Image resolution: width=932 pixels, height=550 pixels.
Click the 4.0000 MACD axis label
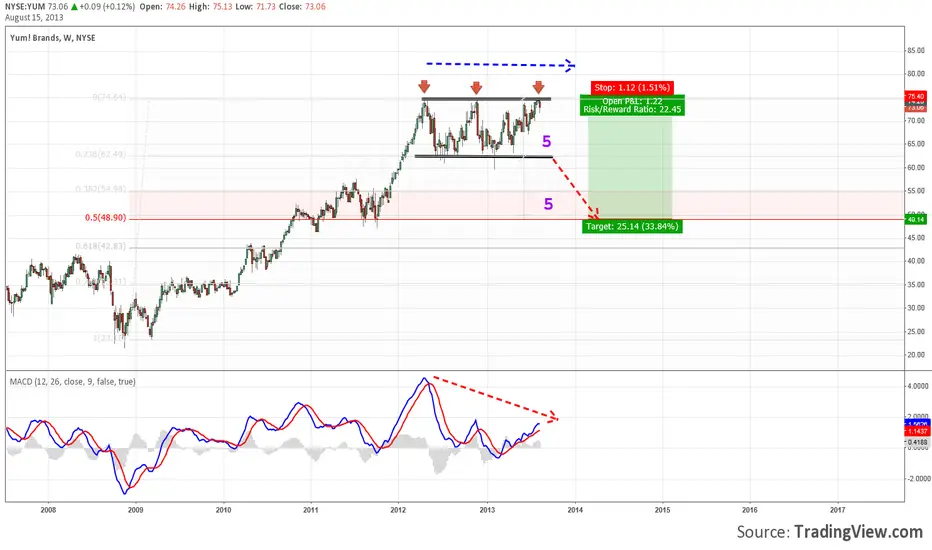pyautogui.click(x=918, y=386)
